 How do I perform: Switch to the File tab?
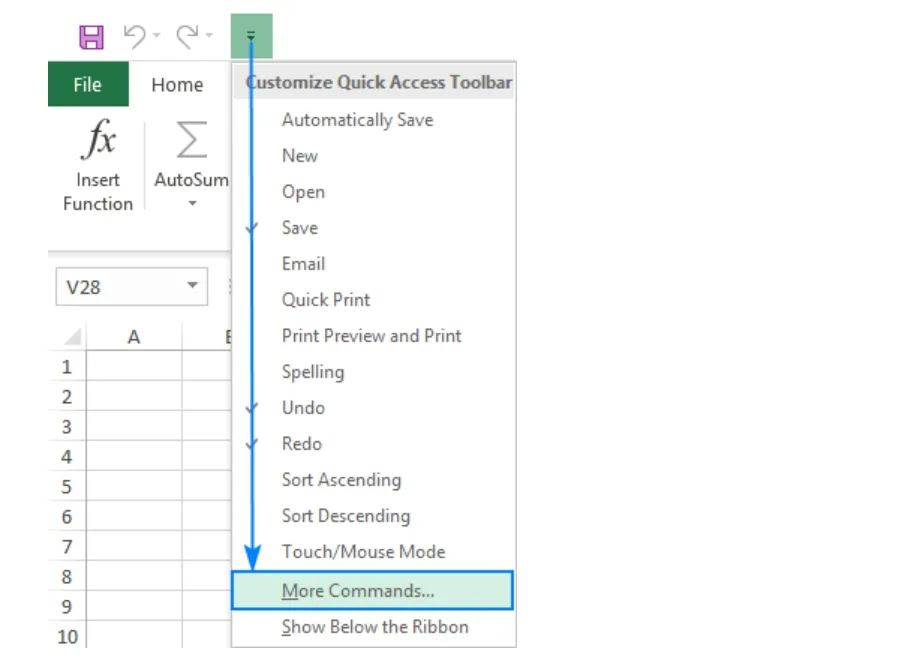click(x=88, y=84)
